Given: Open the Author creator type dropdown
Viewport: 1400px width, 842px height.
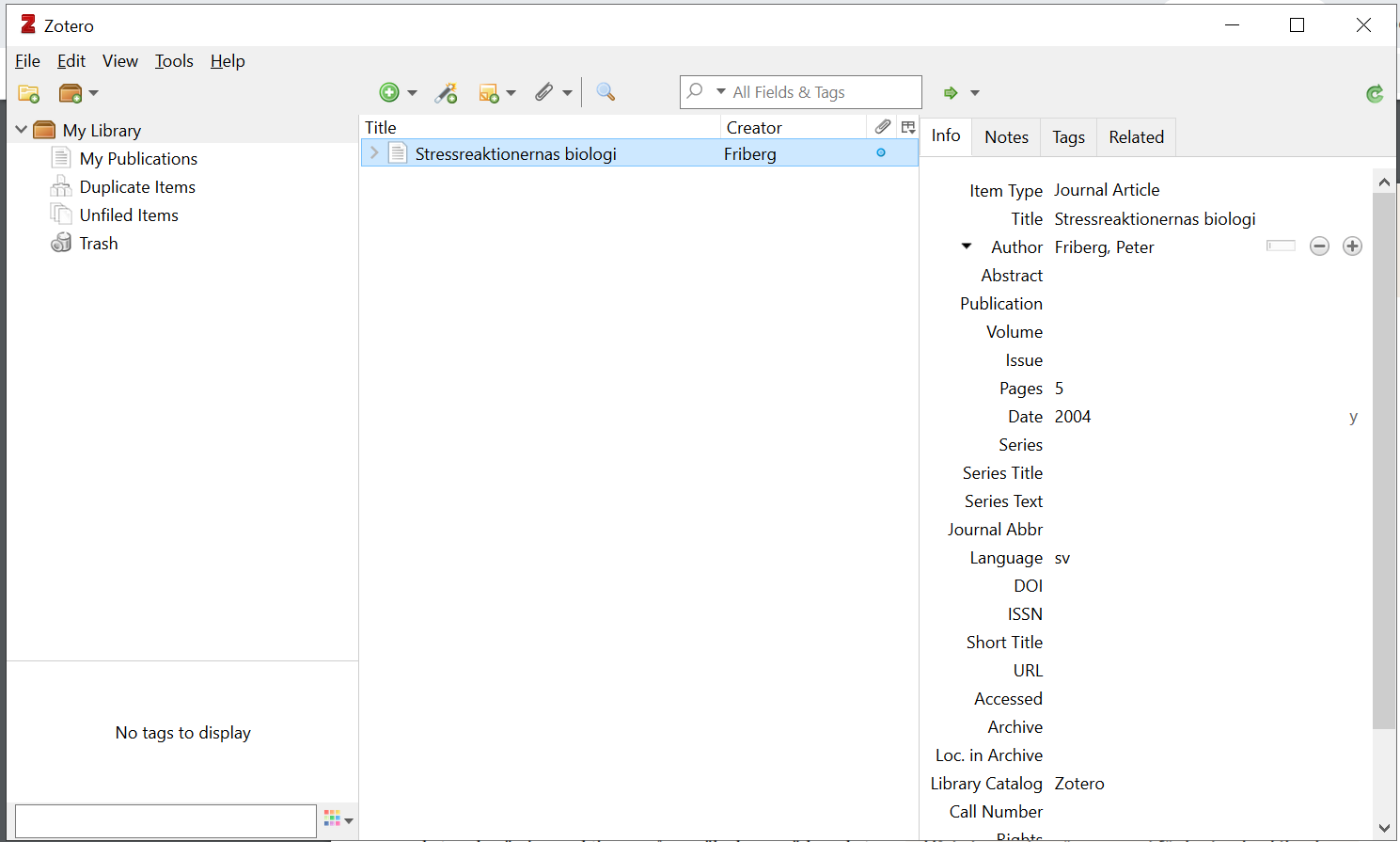Looking at the screenshot, I should tap(967, 246).
